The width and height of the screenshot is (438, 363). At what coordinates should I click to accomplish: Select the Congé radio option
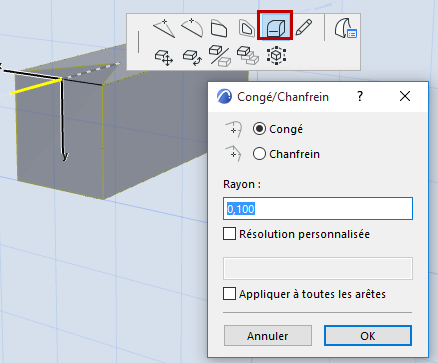coord(259,129)
